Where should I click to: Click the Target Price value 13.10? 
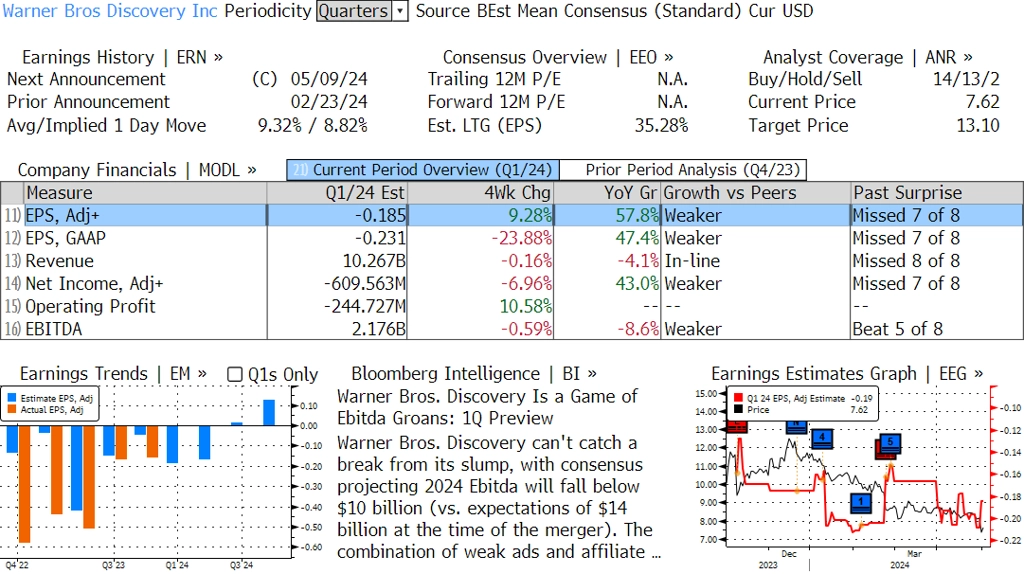tap(978, 125)
